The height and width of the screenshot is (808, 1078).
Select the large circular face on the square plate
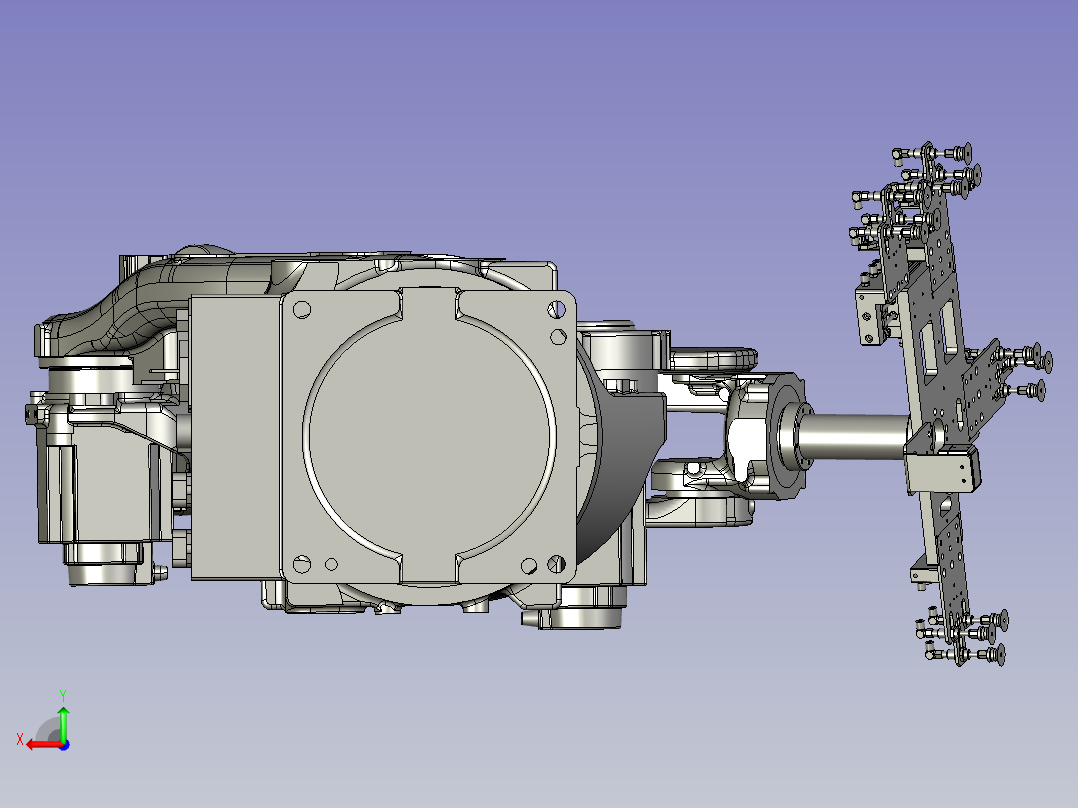[x=429, y=435]
